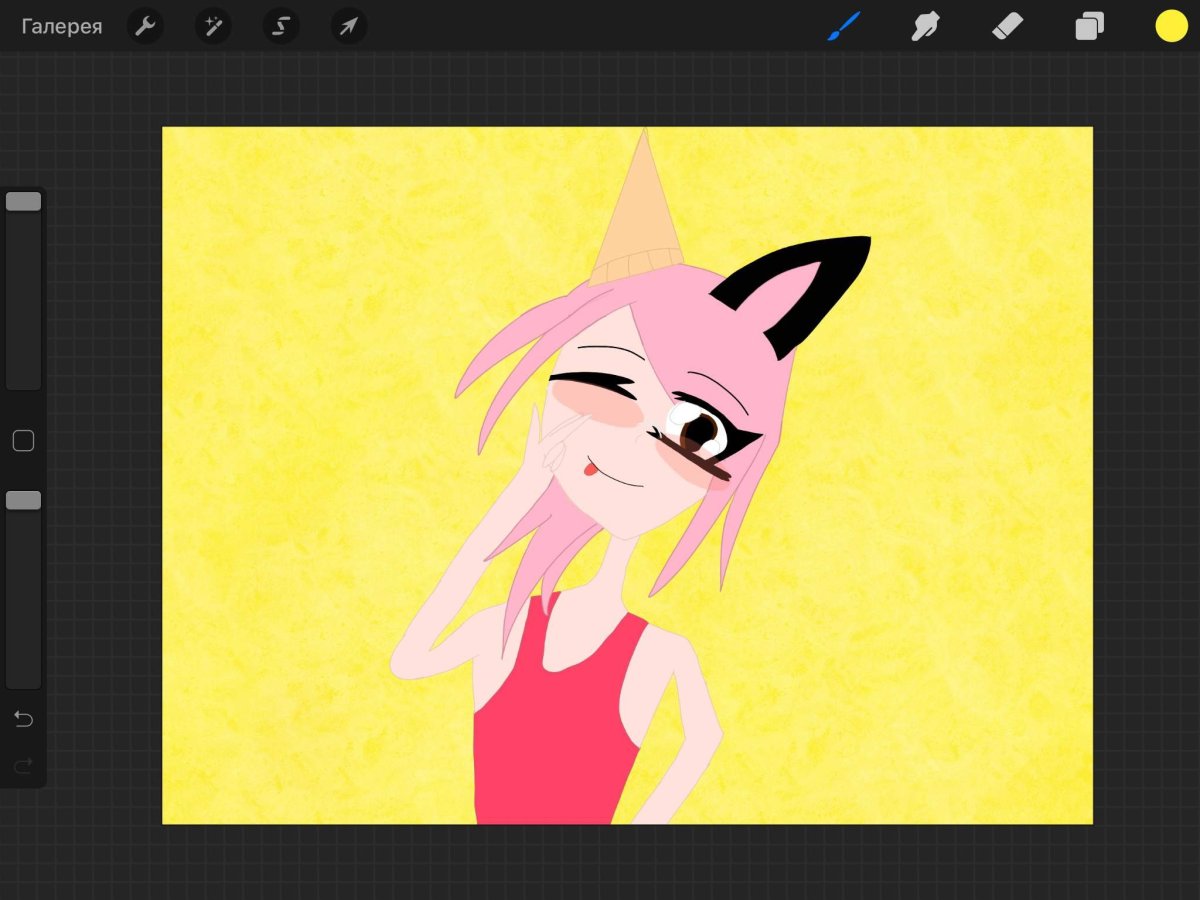Screen dimensions: 1200x900
Task: Select the Smudge finger tool
Action: coord(925,27)
